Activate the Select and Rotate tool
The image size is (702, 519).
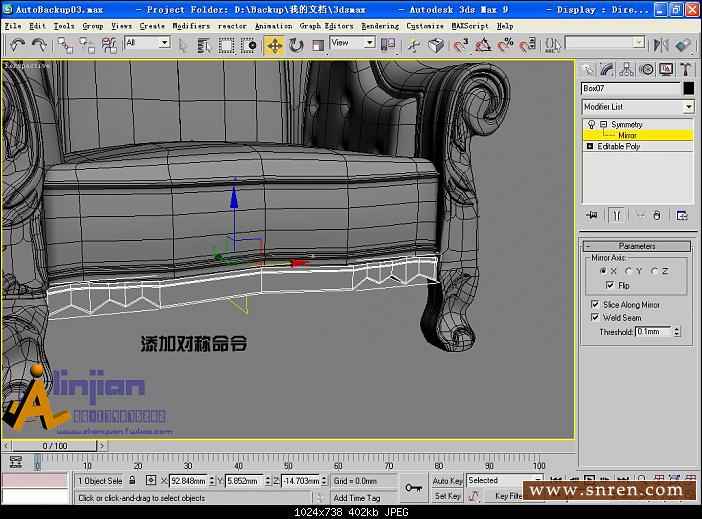click(x=296, y=45)
